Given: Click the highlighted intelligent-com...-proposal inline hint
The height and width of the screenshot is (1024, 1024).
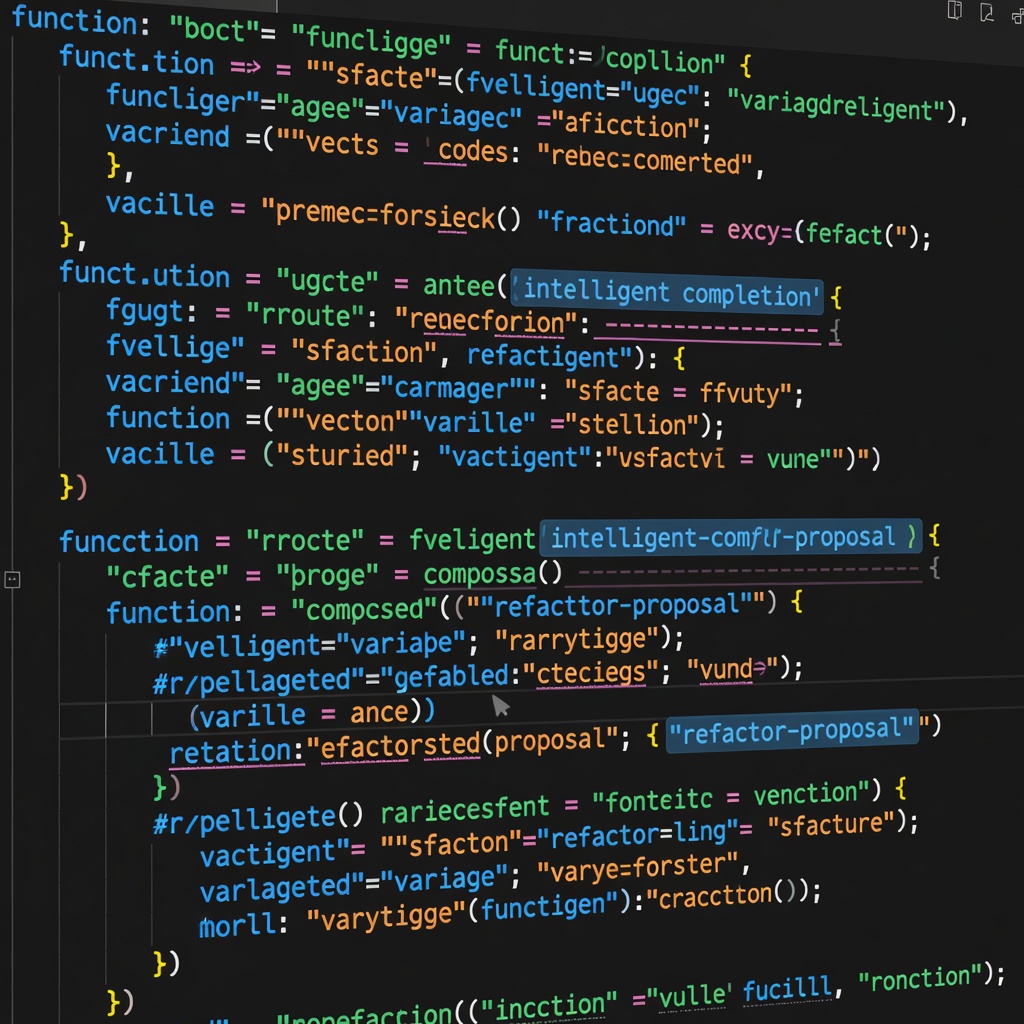Looking at the screenshot, I should (731, 537).
